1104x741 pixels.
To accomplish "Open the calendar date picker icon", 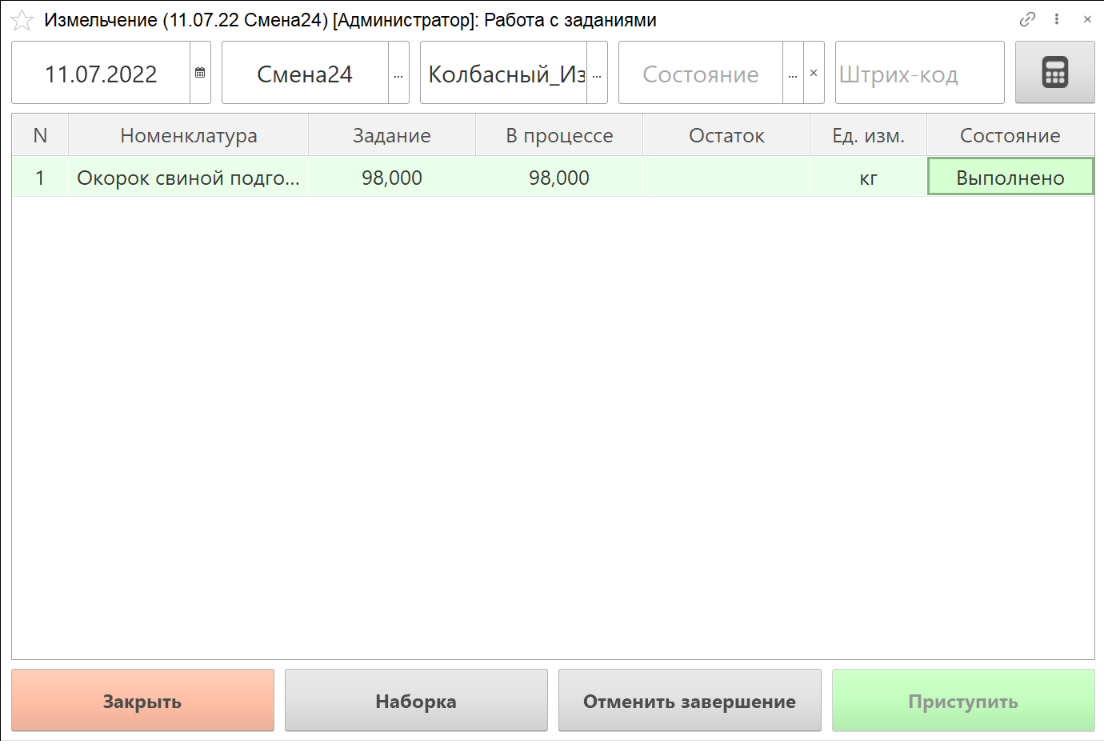I will [x=200, y=73].
